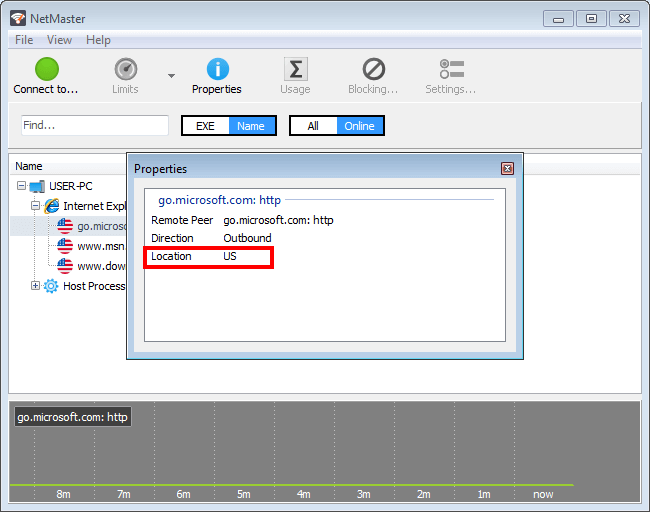Click the US location value

[230, 256]
